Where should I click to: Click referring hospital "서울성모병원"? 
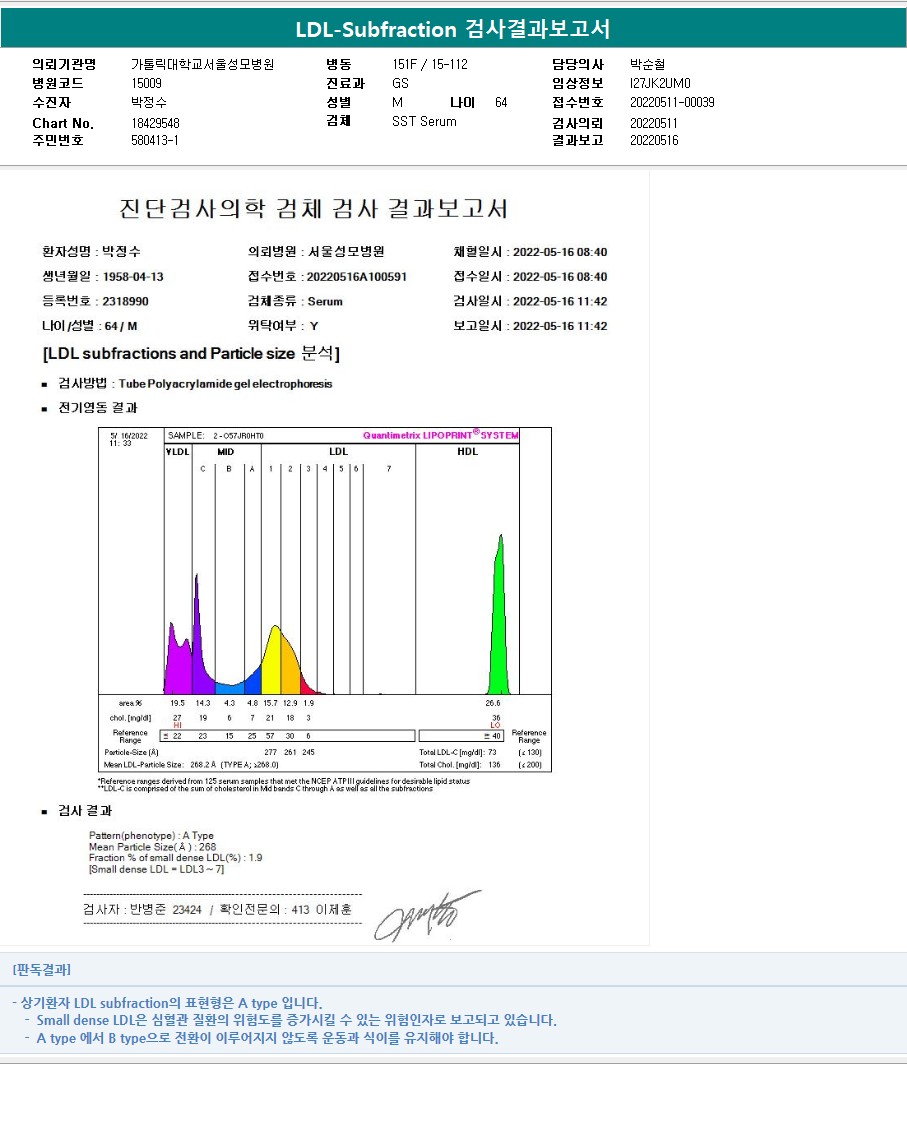point(346,252)
